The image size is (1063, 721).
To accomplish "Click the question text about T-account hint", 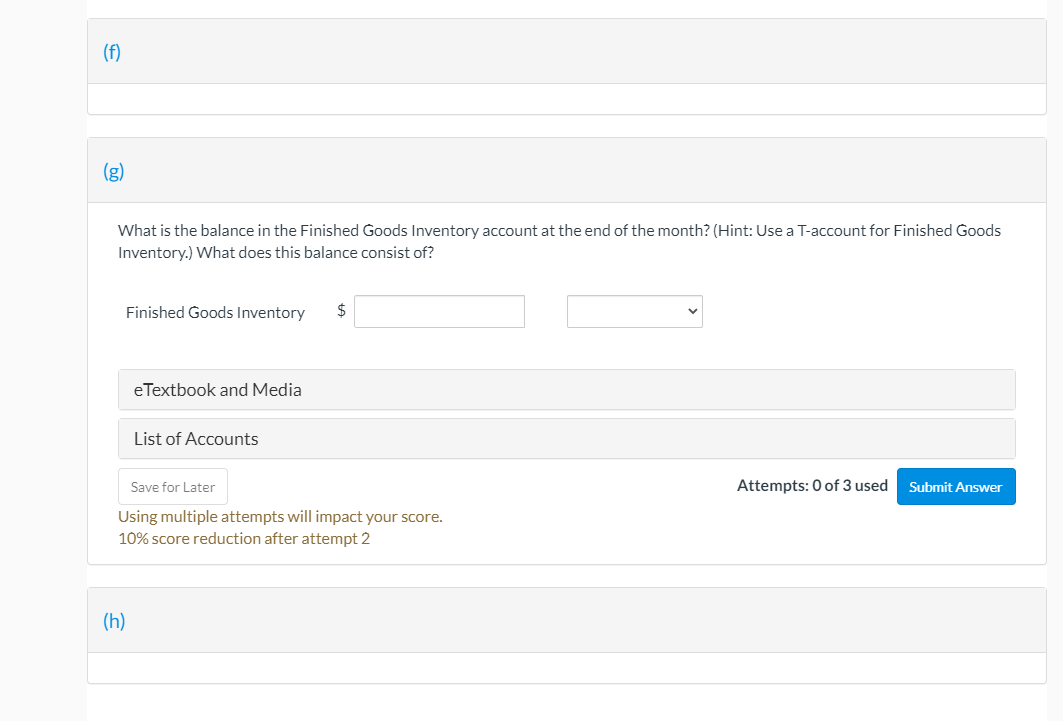I will coord(559,241).
